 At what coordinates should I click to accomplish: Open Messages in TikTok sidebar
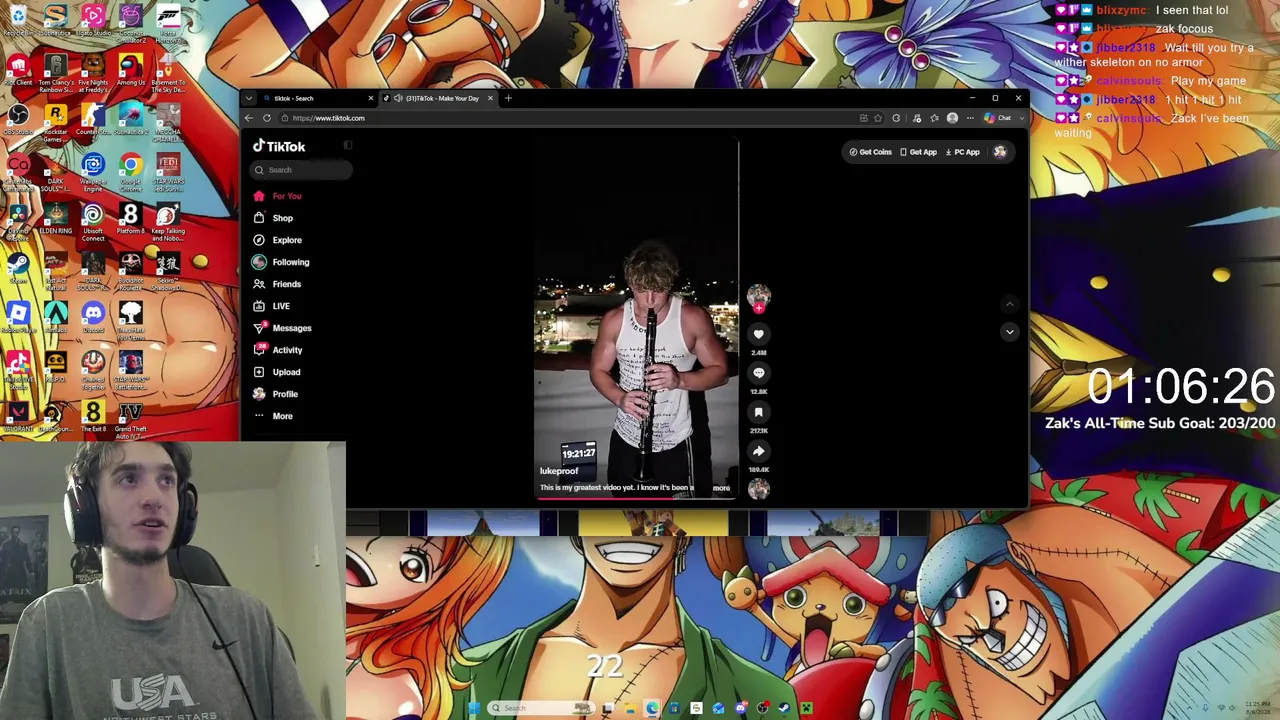coord(283,328)
